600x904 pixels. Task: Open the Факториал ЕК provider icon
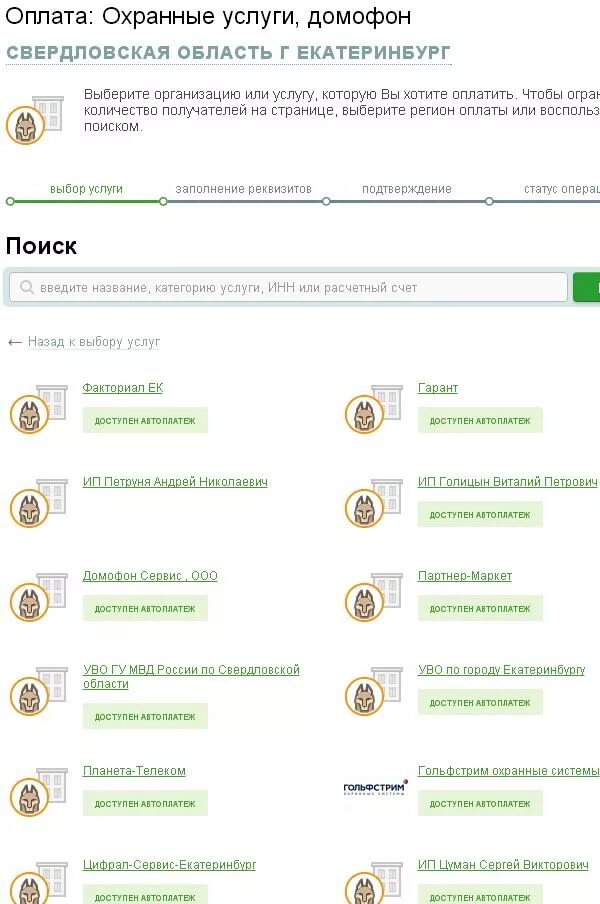(x=39, y=409)
